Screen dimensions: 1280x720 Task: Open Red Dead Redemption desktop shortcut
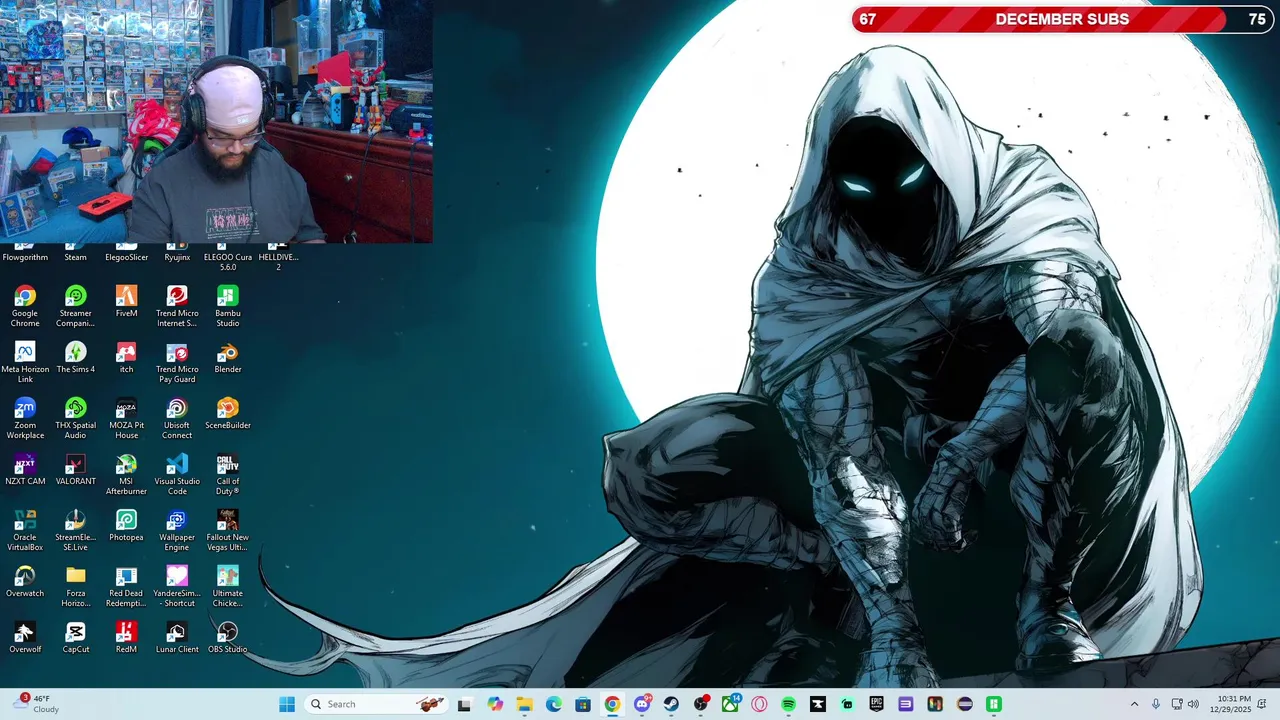click(126, 586)
